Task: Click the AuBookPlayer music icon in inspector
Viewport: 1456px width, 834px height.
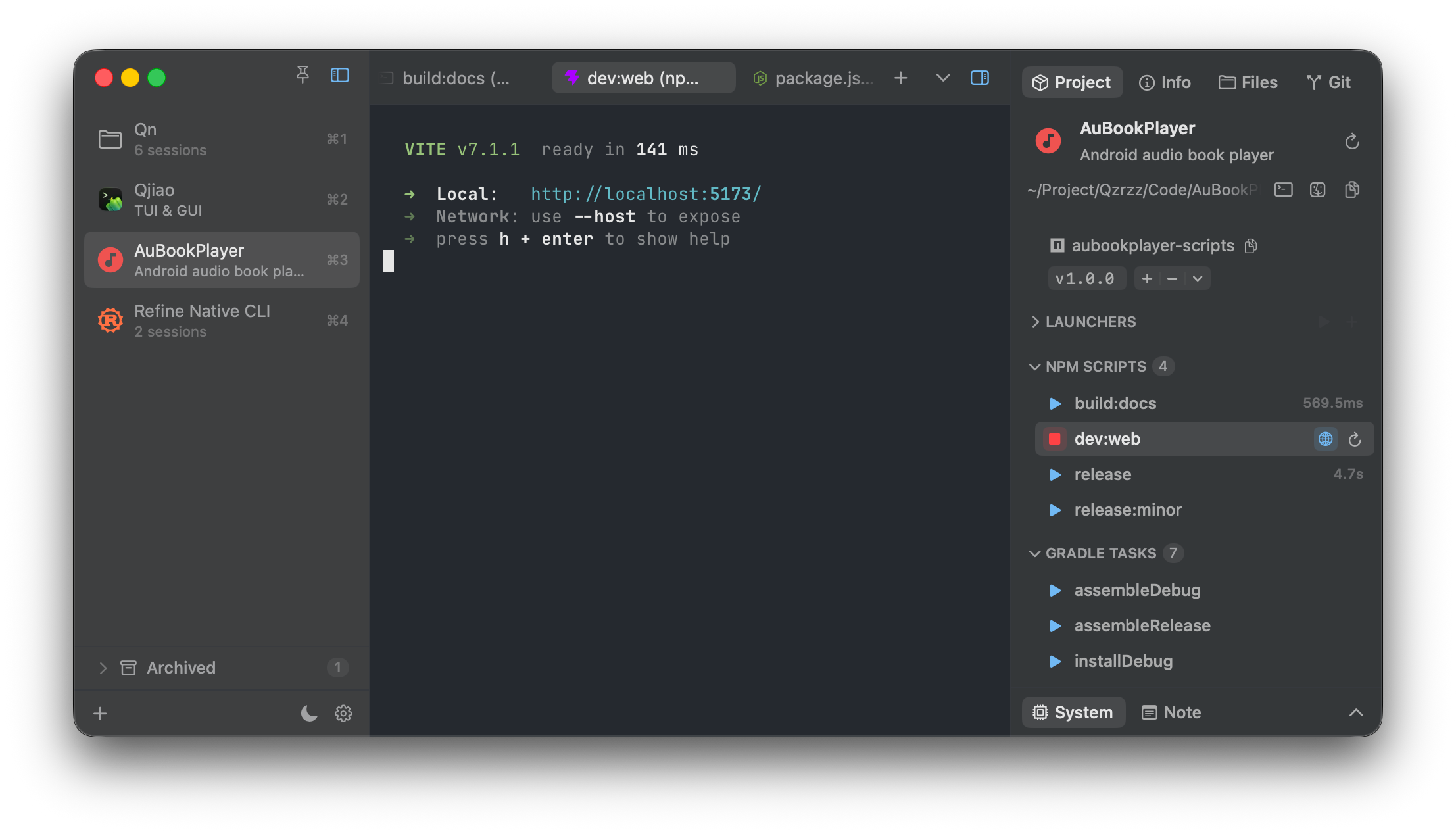Action: coord(1048,141)
